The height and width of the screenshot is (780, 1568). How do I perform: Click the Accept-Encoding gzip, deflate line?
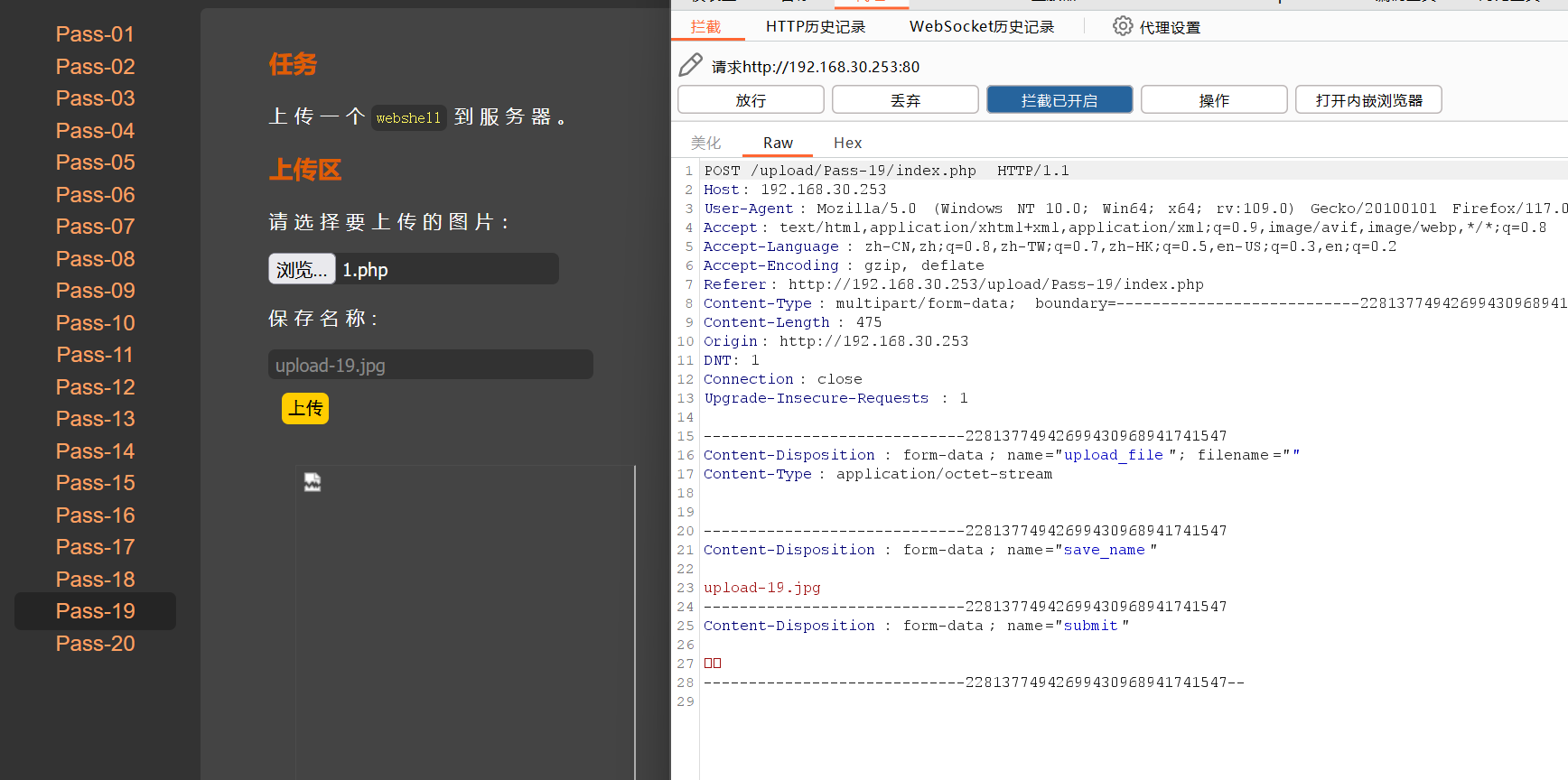click(844, 265)
